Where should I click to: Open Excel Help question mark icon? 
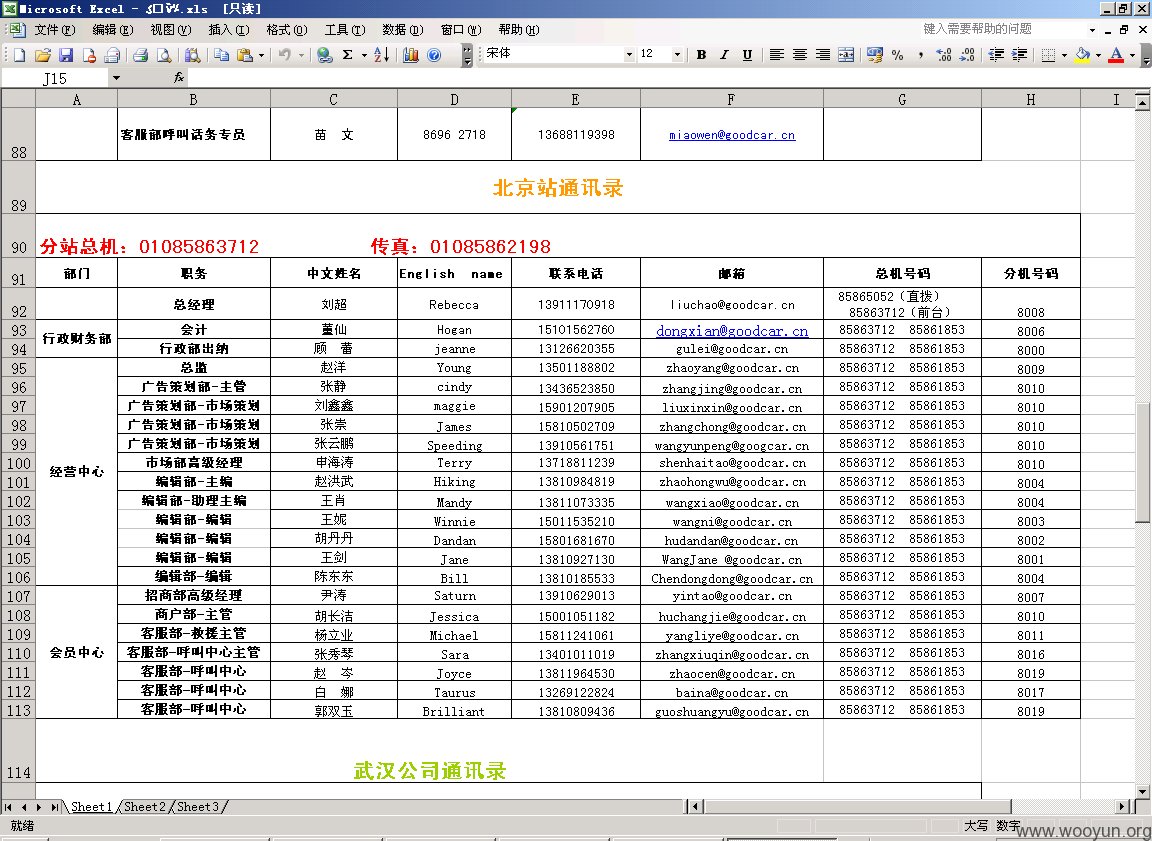point(434,55)
